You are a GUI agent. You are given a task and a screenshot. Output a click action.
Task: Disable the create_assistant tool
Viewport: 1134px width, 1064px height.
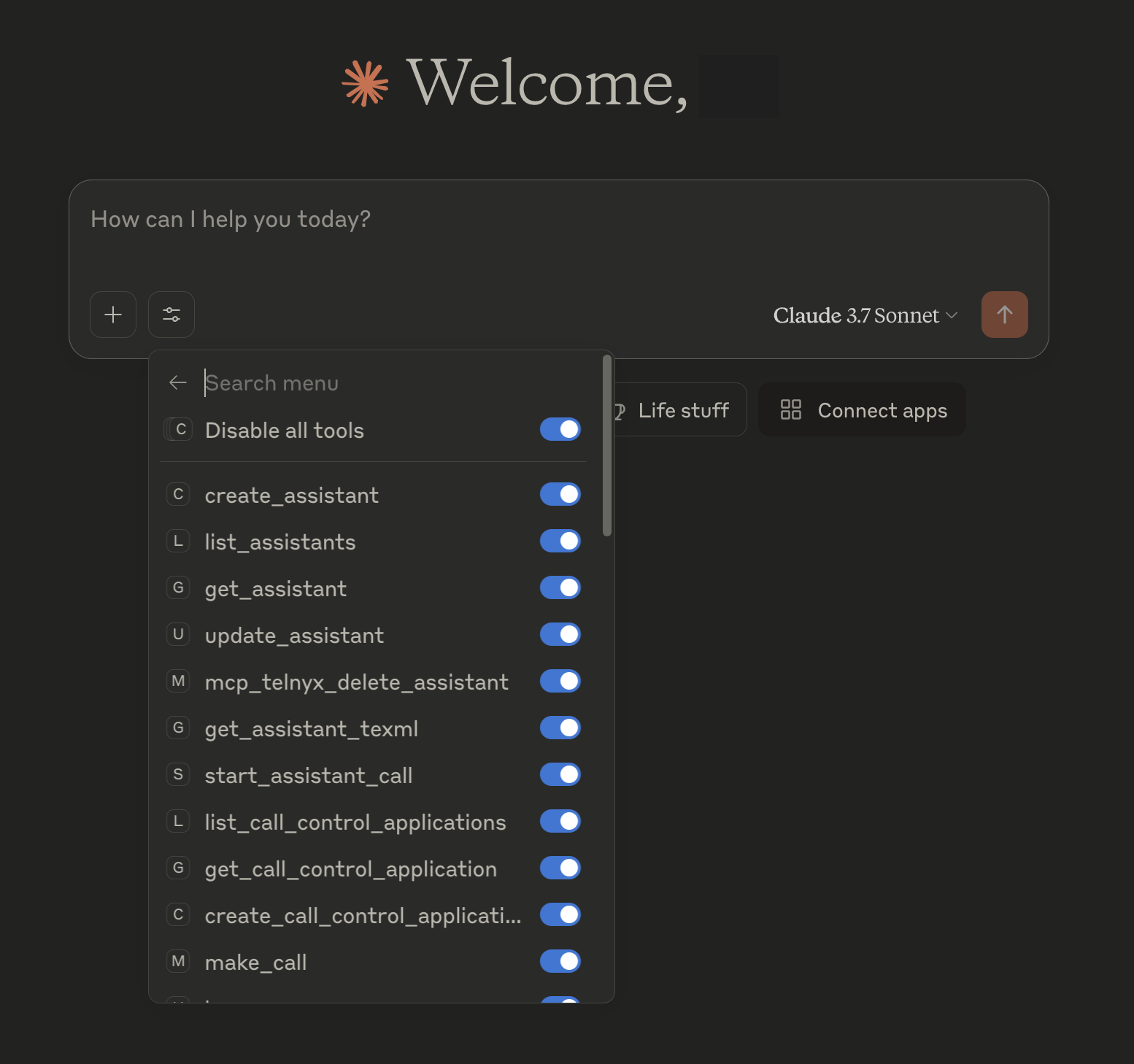560,494
